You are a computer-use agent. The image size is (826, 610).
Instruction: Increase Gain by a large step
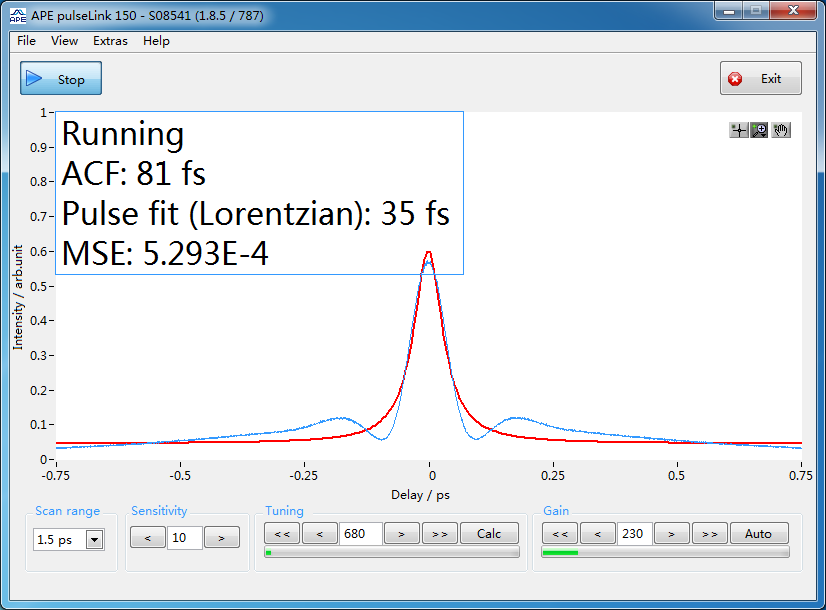click(710, 534)
